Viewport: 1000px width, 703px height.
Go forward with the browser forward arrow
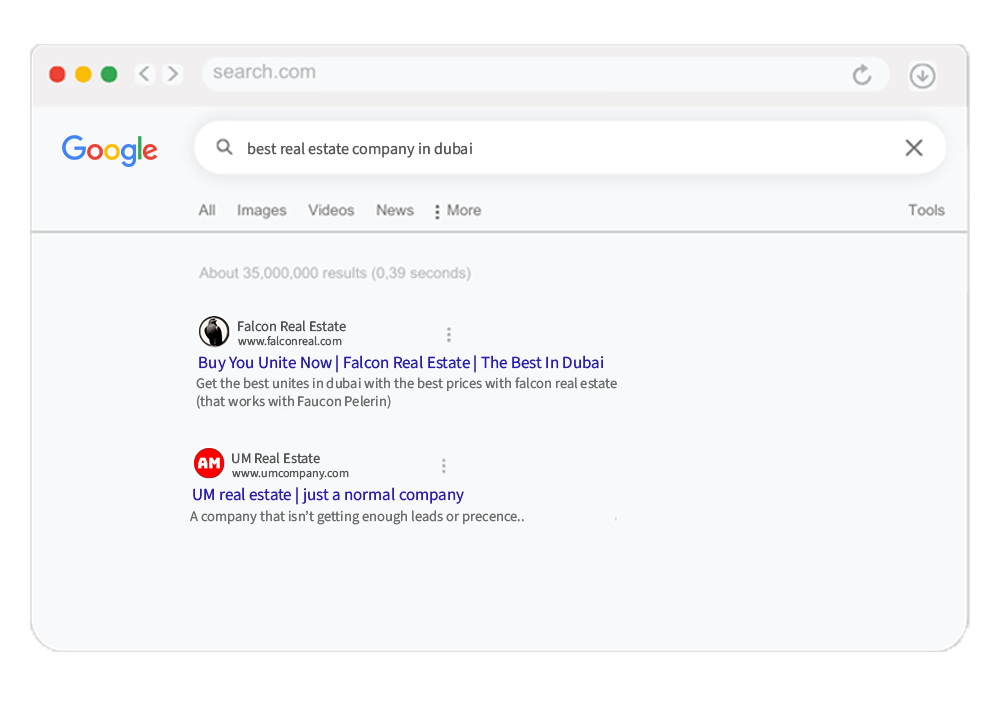click(x=173, y=74)
